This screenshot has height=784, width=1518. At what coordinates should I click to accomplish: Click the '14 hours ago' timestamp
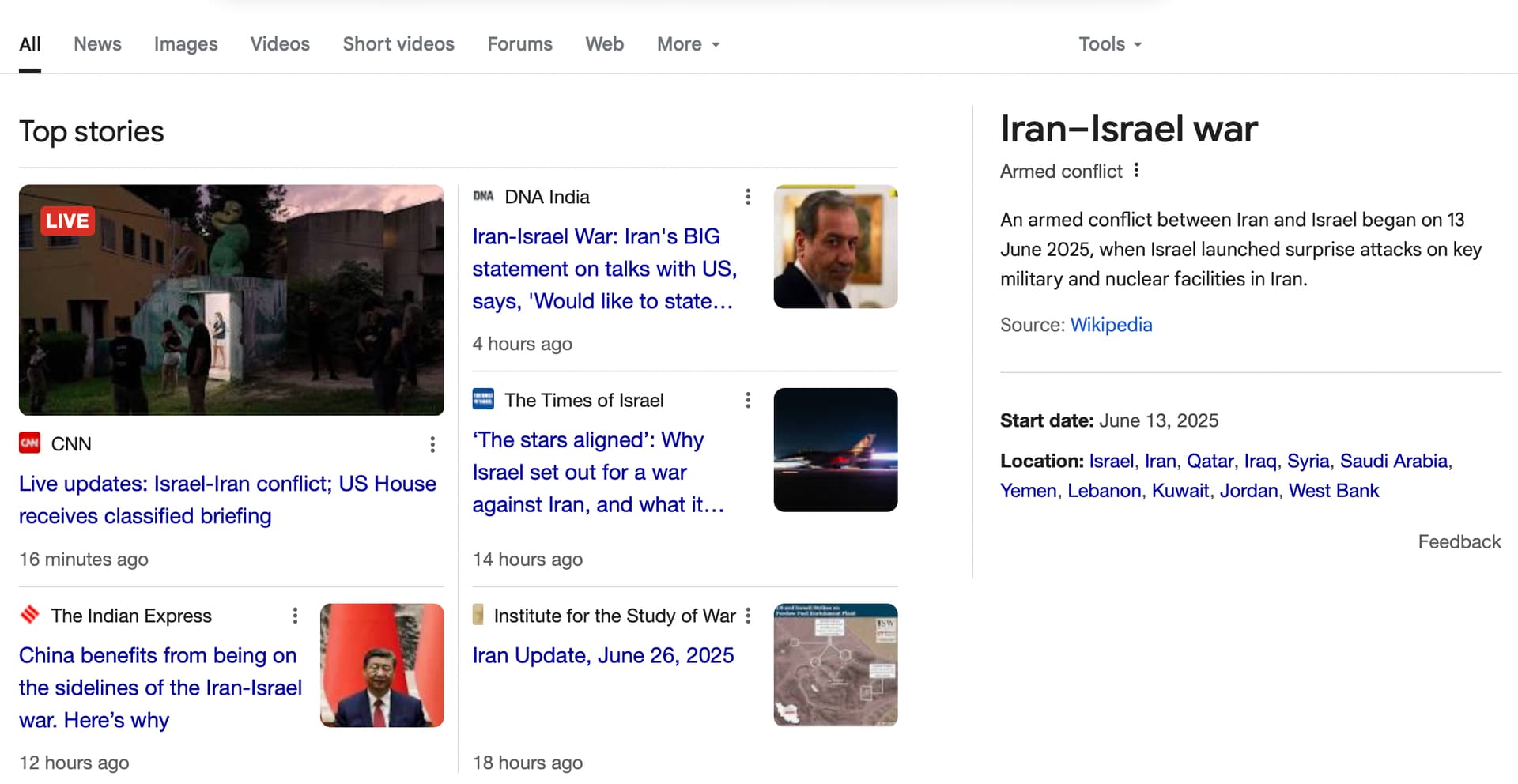pos(527,560)
